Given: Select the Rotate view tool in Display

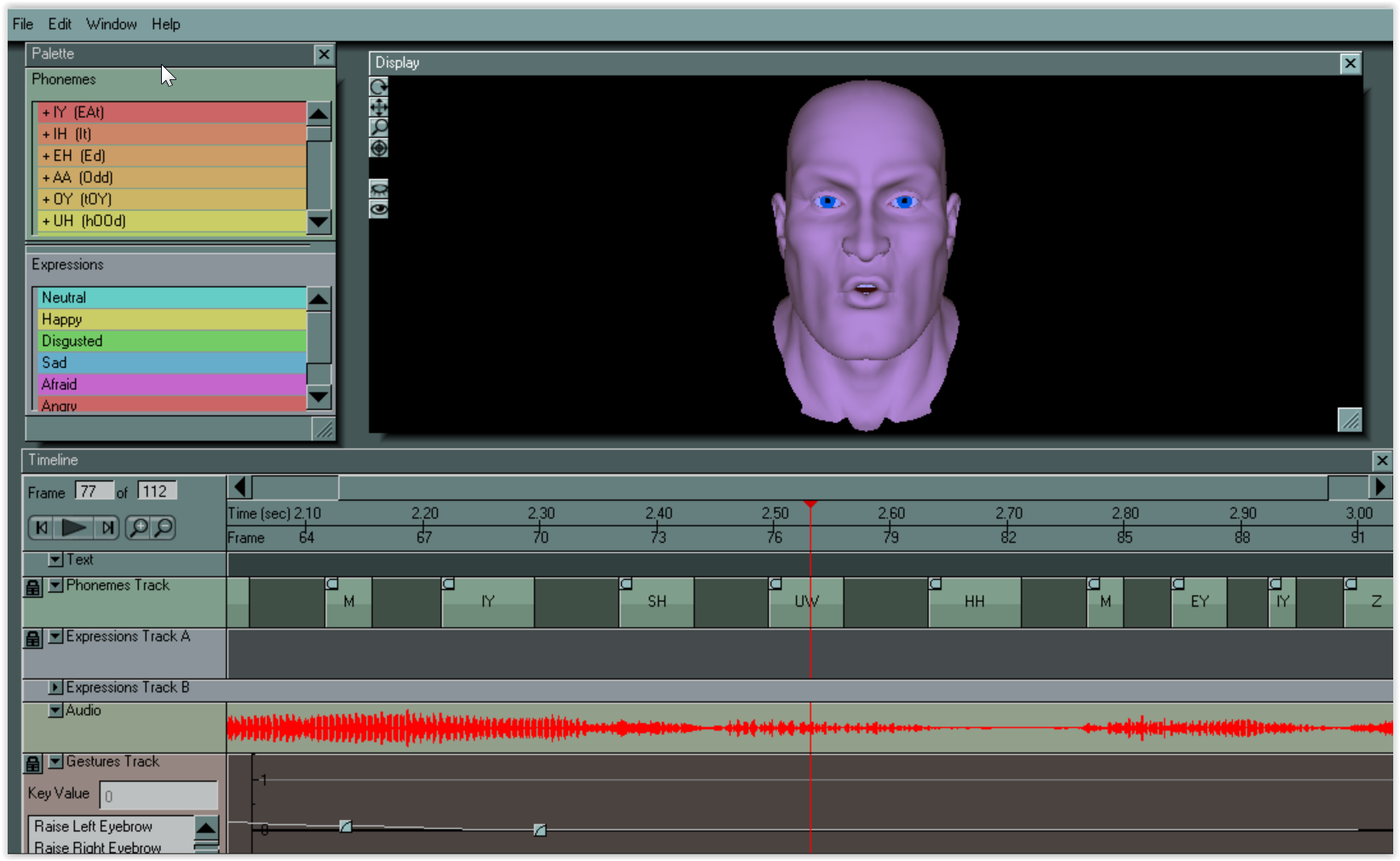Looking at the screenshot, I should pos(378,86).
